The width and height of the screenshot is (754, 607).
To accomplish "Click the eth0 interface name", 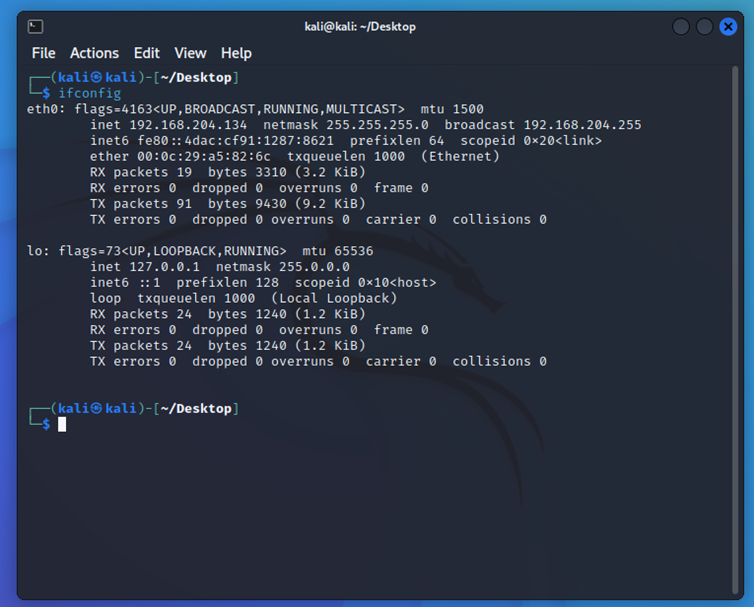I will 43,109.
